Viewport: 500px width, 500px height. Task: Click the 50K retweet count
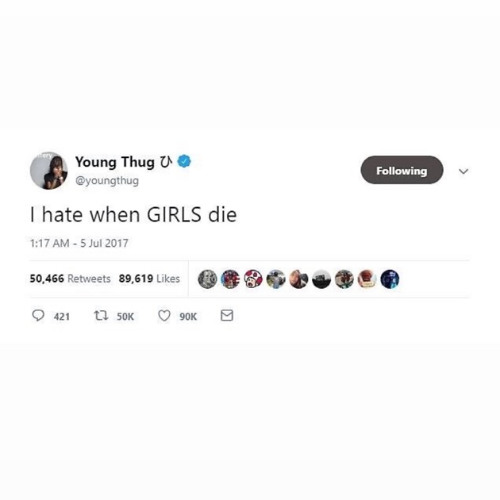pyautogui.click(x=125, y=316)
